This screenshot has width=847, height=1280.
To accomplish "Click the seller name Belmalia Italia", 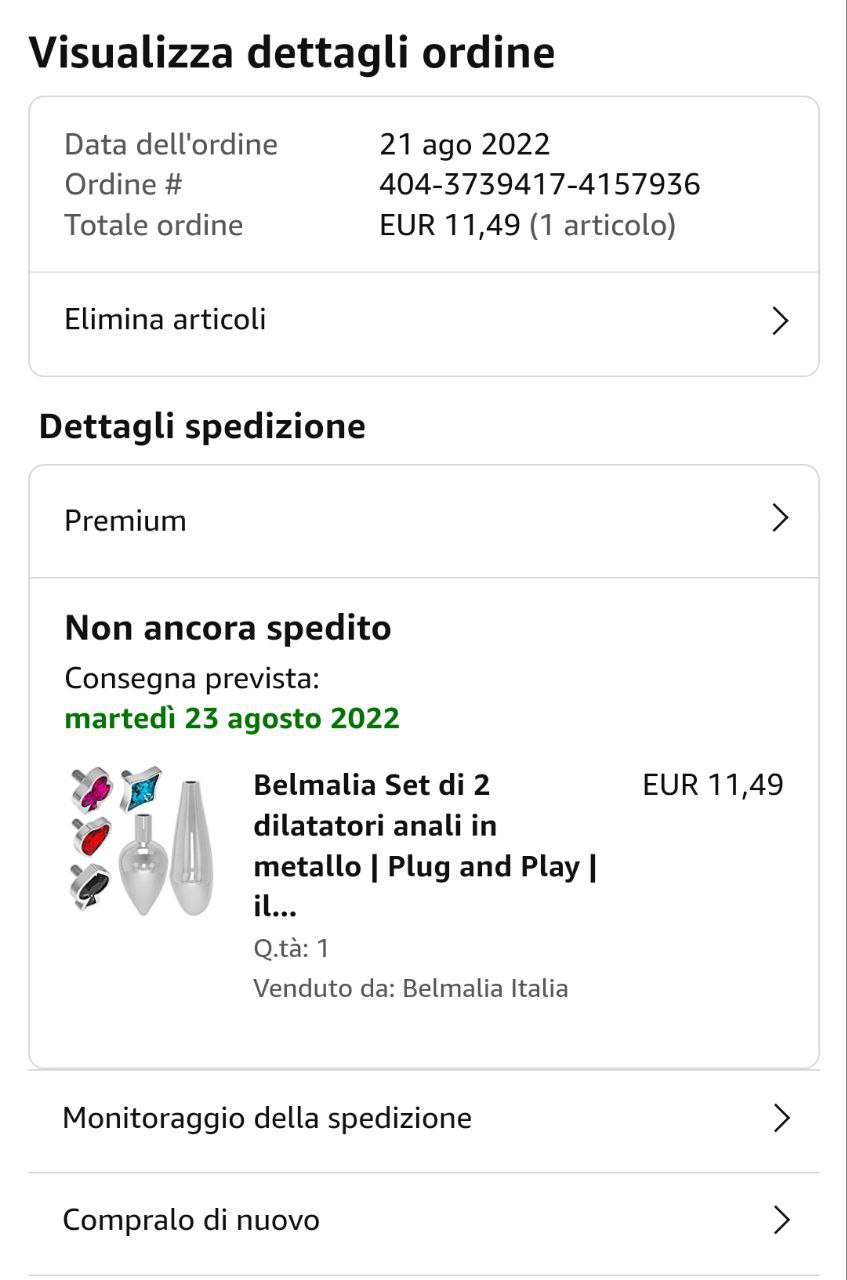I will pos(485,989).
